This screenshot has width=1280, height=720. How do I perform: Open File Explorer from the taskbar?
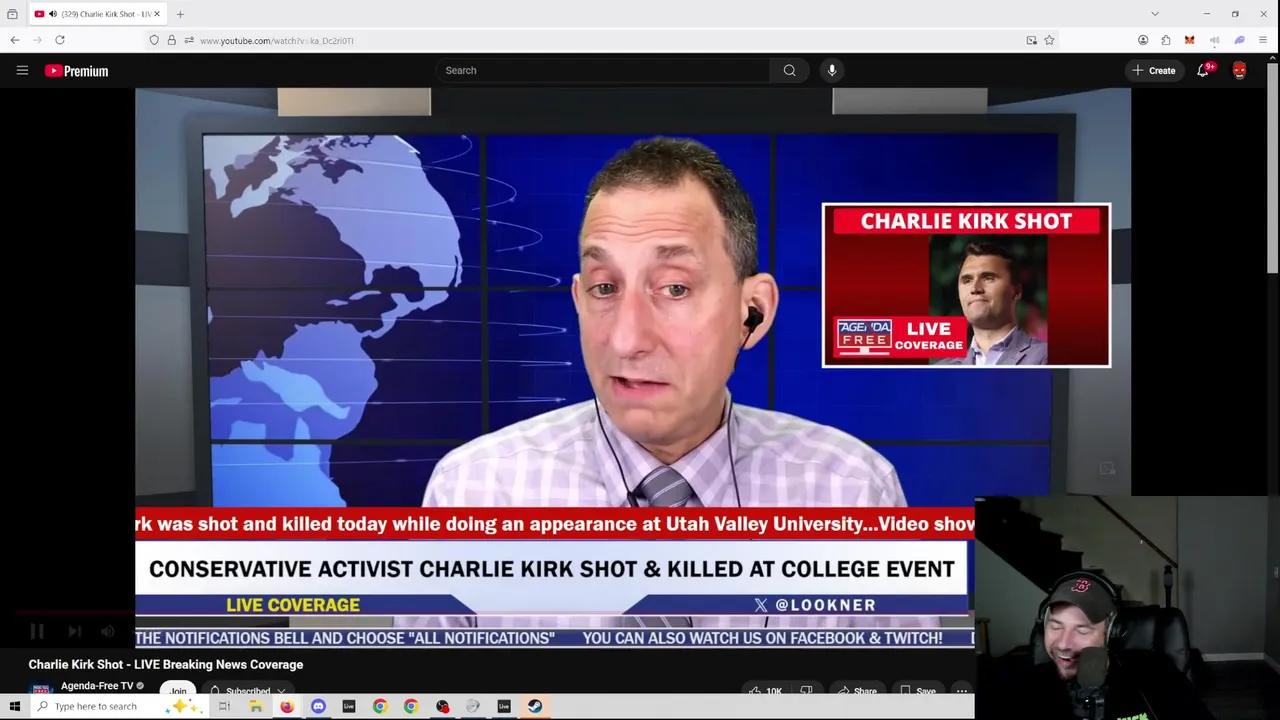coord(256,706)
